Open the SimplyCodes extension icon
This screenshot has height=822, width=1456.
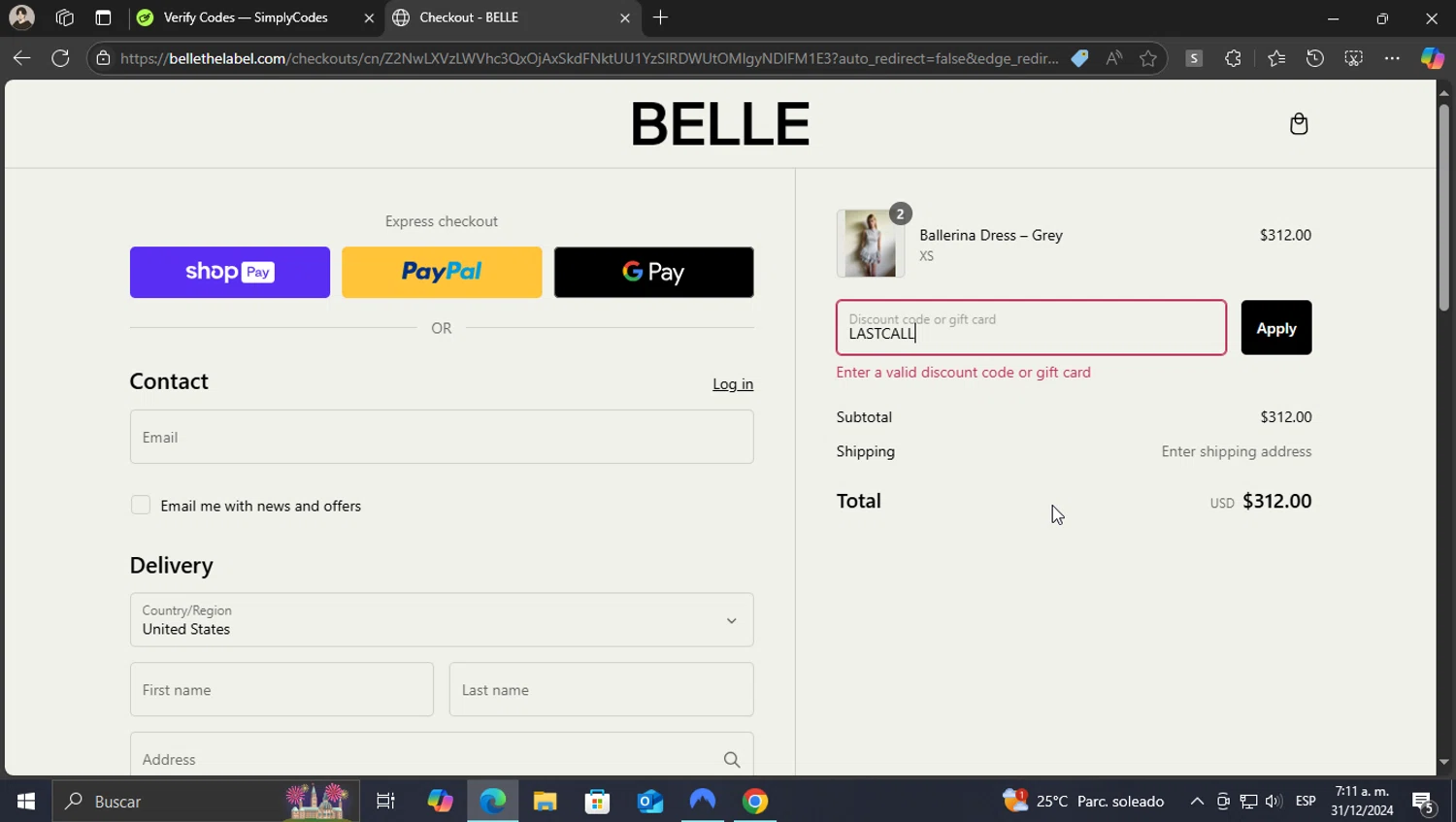pyautogui.click(x=1194, y=58)
